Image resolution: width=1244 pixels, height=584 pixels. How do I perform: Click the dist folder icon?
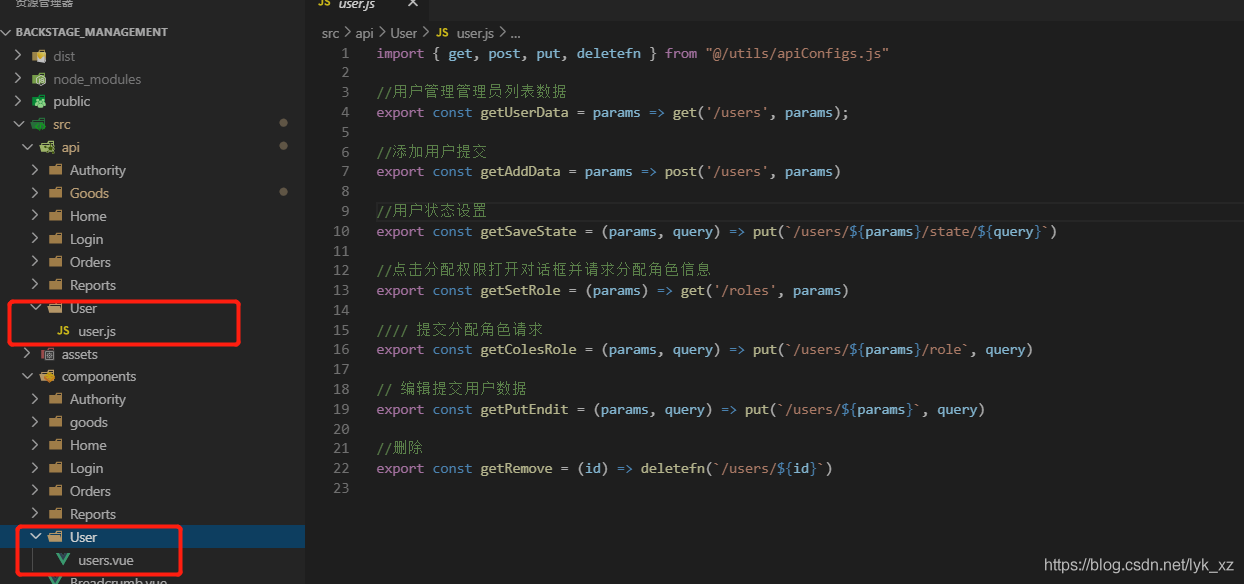click(39, 56)
